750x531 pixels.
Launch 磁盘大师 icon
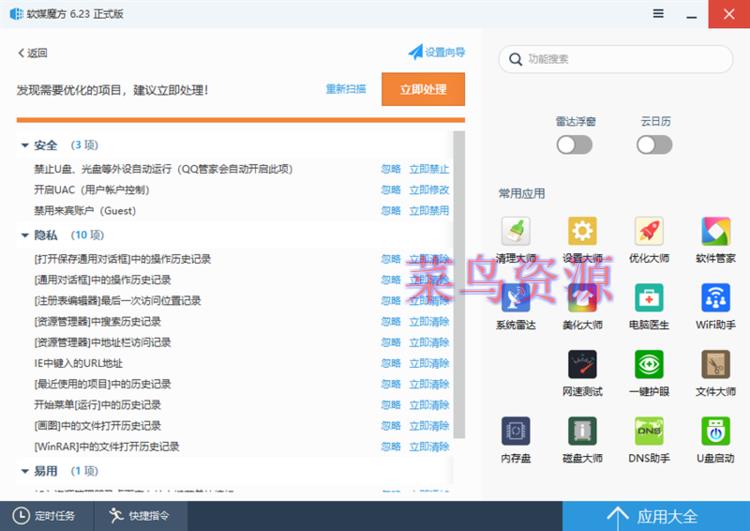coord(582,431)
